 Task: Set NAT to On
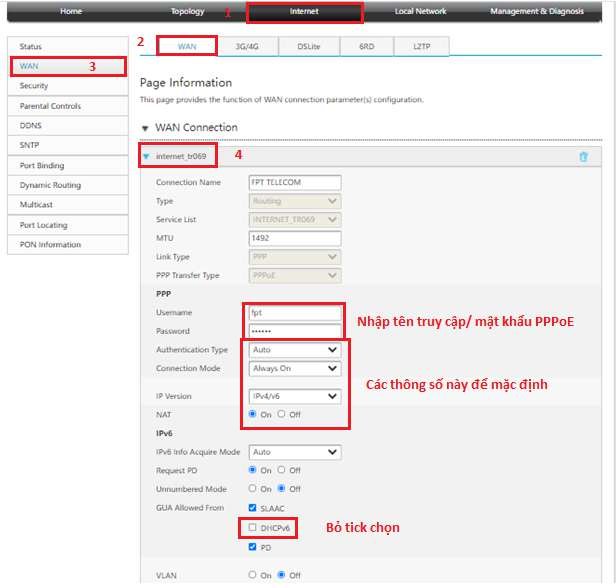(x=253, y=414)
